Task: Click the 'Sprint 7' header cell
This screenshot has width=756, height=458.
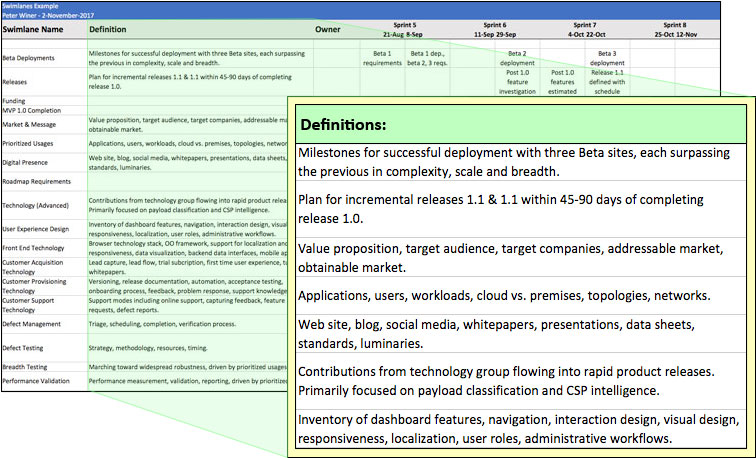Action: 585,29
